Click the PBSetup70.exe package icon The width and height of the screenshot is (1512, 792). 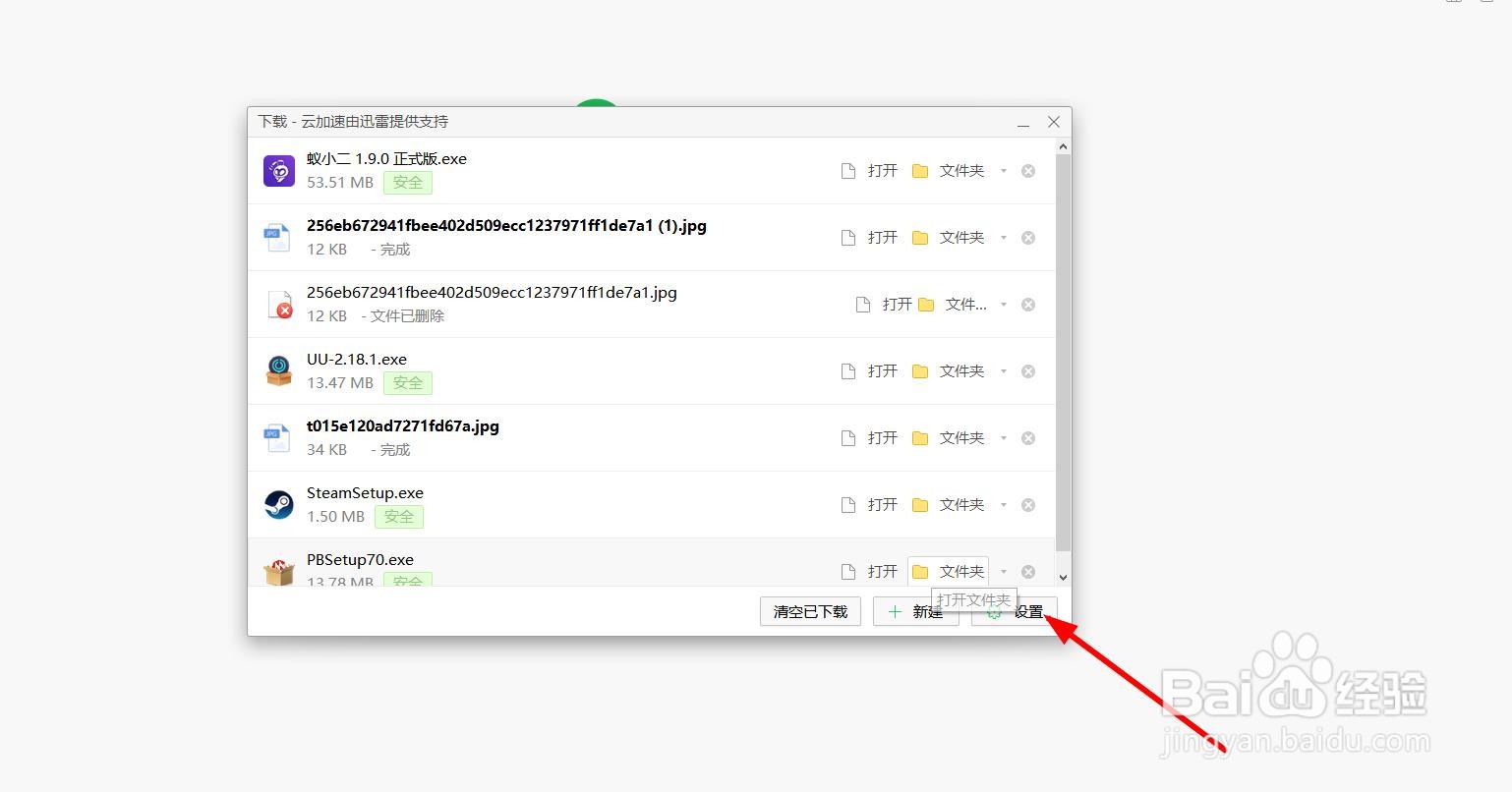279,571
